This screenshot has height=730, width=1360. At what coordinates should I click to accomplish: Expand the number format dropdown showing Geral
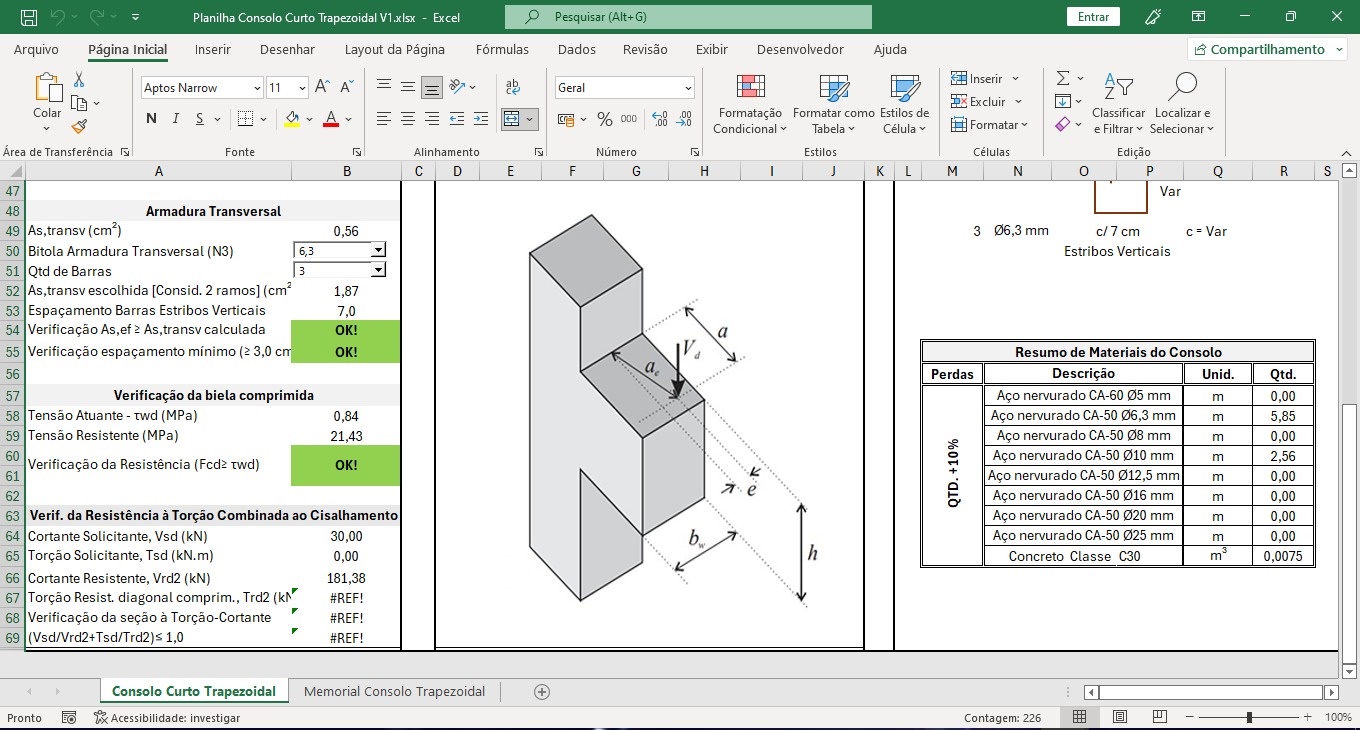click(688, 88)
